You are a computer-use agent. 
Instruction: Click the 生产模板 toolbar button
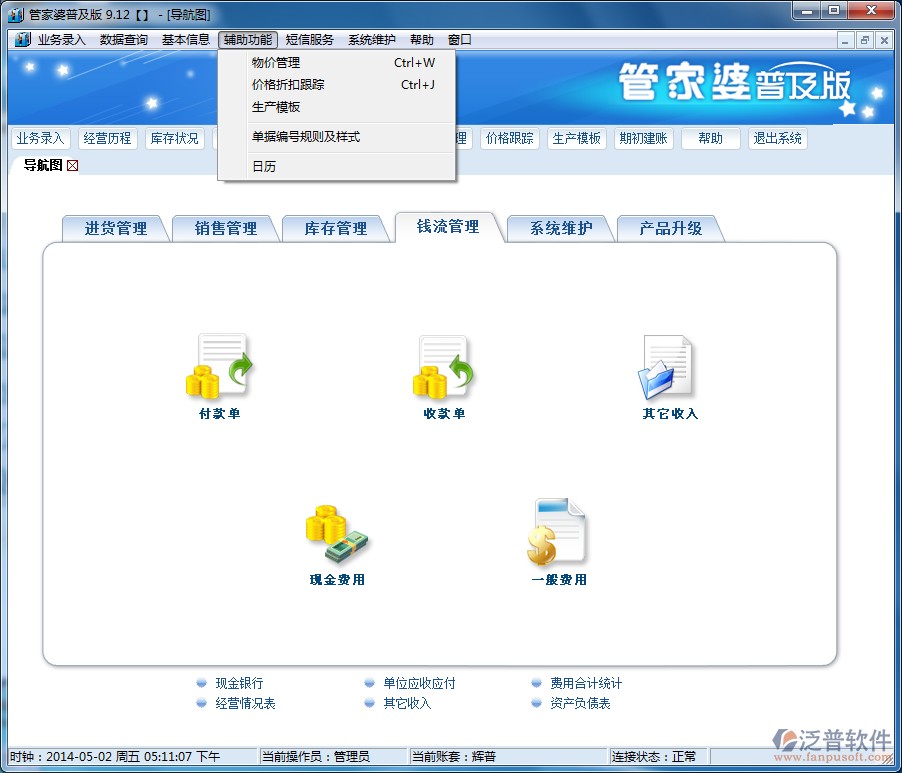pos(576,139)
